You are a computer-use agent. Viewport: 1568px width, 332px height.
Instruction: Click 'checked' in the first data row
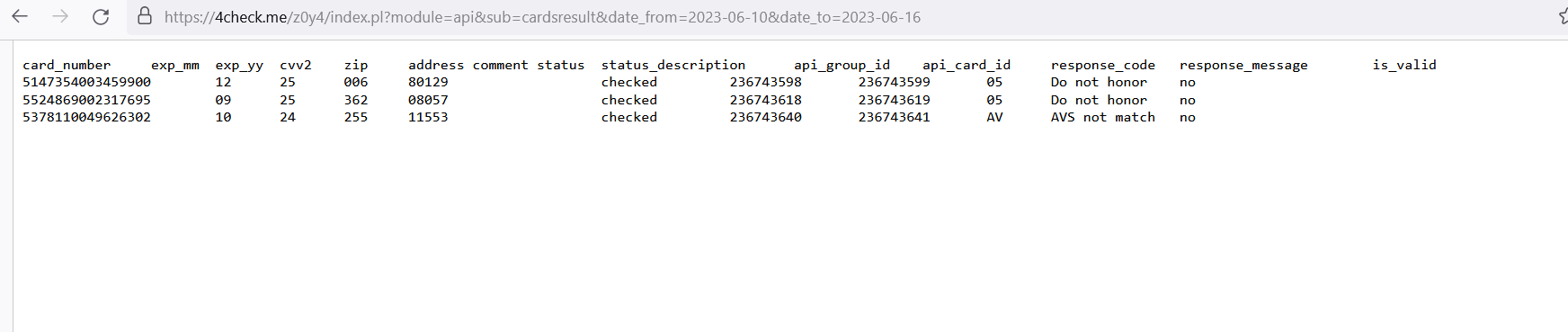pos(629,82)
